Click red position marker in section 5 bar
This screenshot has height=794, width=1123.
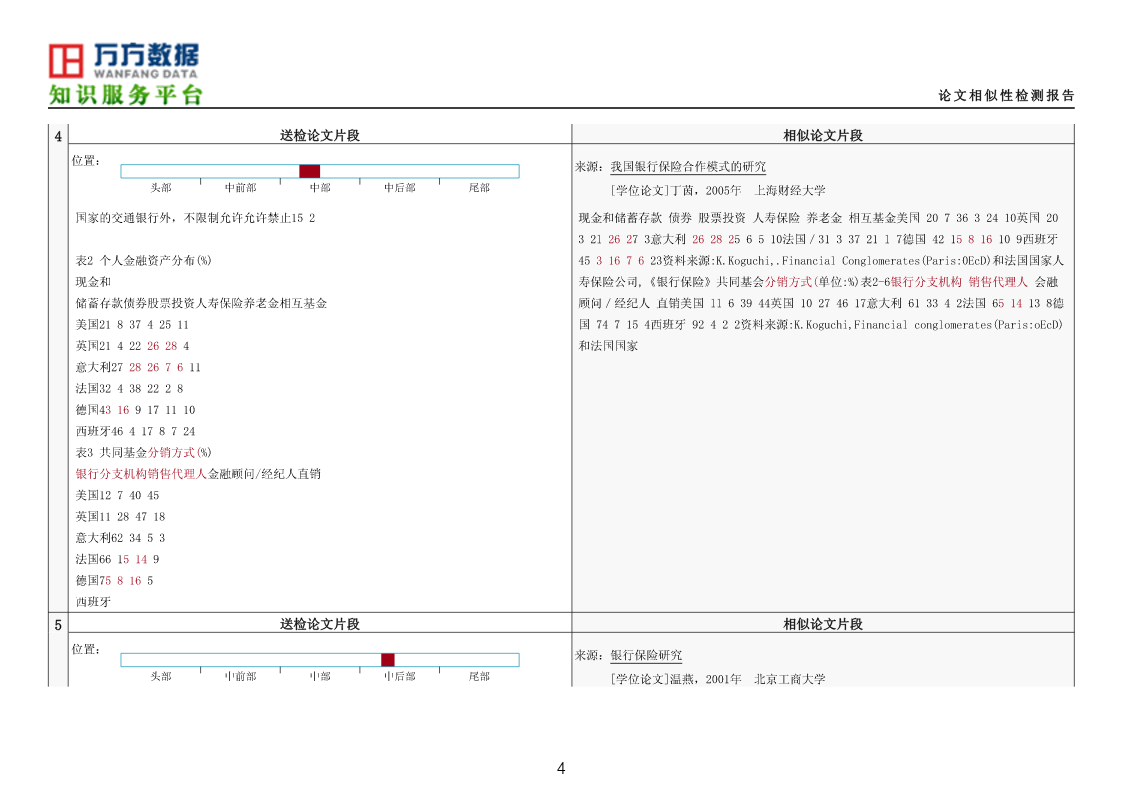387,659
